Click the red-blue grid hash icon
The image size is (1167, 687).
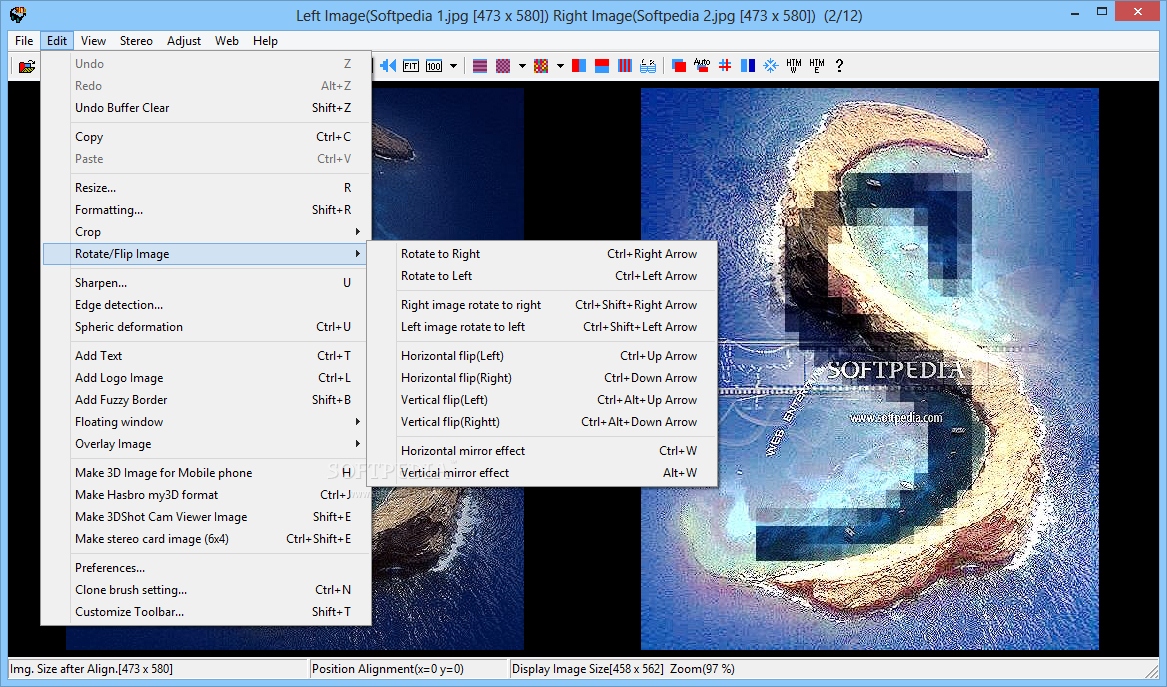[x=725, y=65]
